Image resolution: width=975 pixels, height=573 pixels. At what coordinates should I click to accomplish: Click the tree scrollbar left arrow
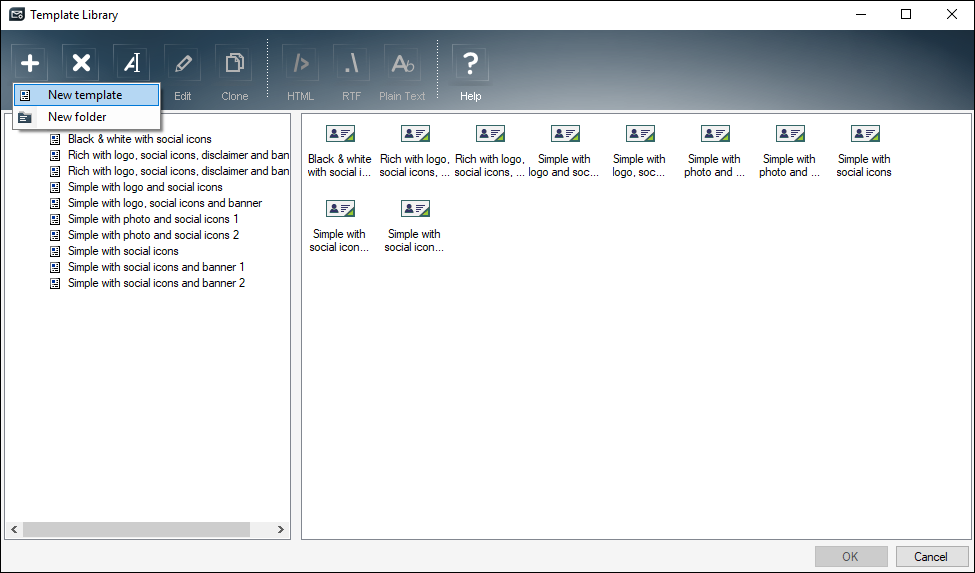tap(14, 529)
